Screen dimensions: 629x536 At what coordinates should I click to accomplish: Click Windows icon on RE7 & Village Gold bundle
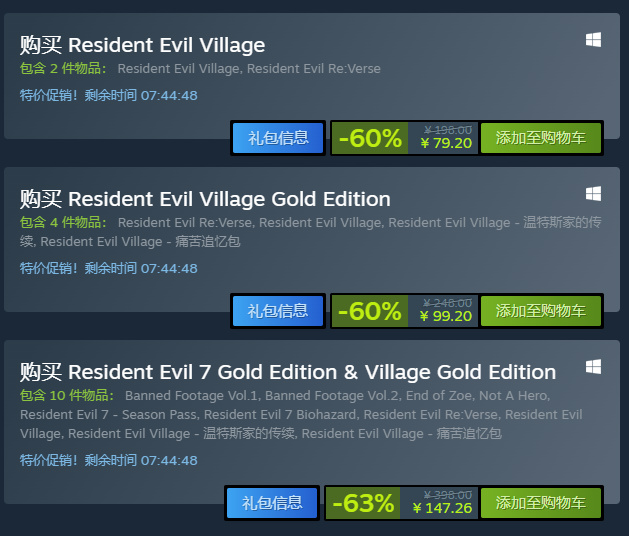tap(593, 367)
